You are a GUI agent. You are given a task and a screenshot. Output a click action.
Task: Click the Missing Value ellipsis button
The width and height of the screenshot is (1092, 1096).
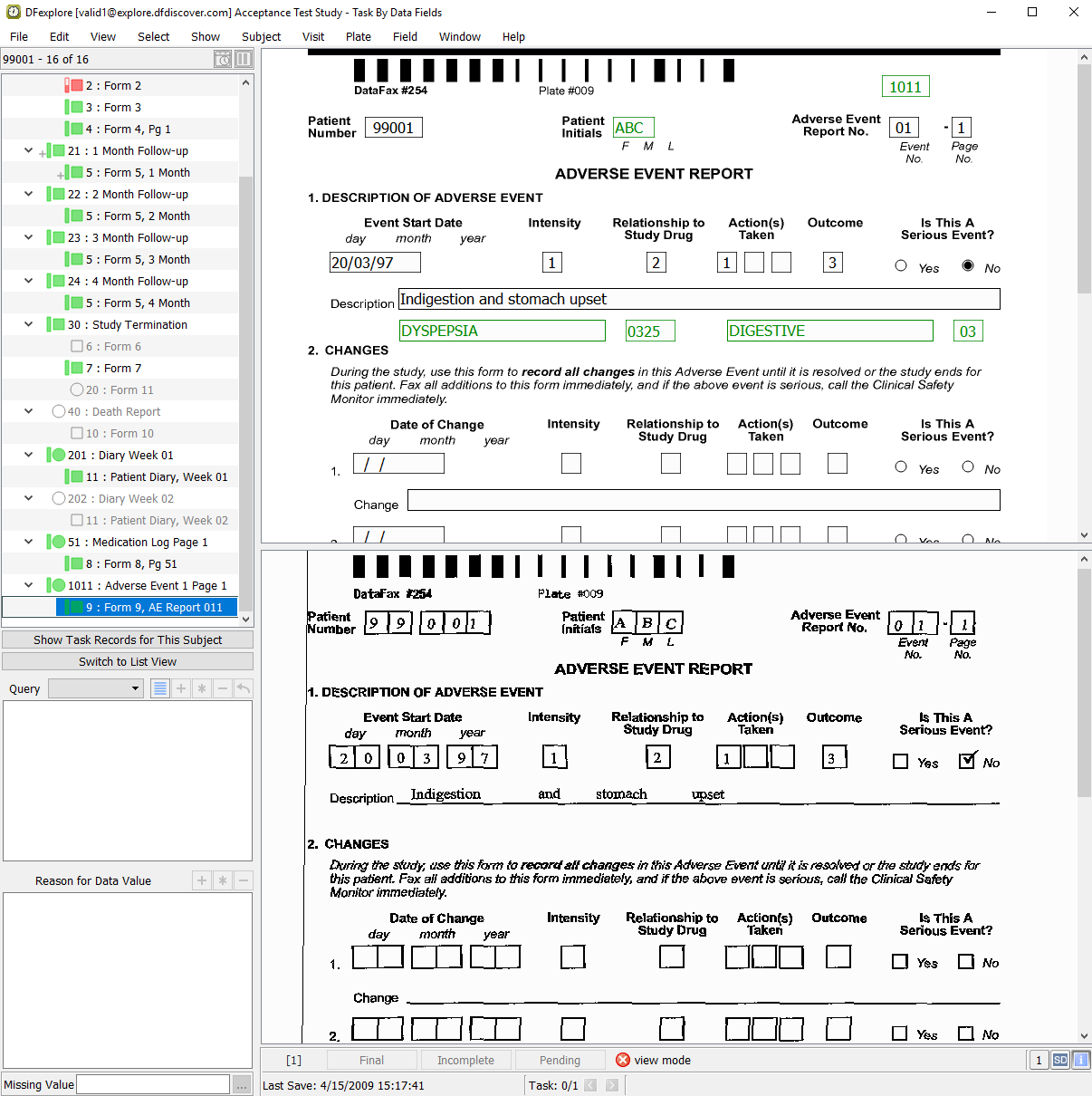[x=242, y=1084]
